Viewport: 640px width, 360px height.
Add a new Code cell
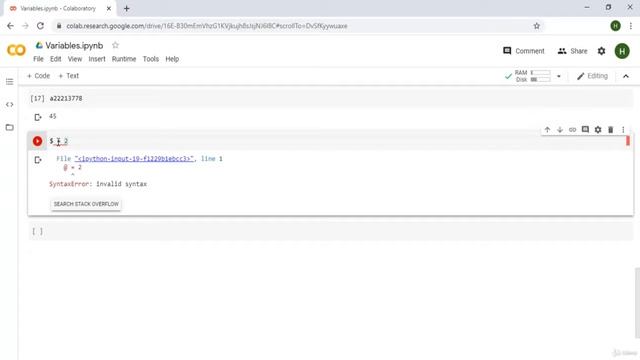tap(38, 76)
